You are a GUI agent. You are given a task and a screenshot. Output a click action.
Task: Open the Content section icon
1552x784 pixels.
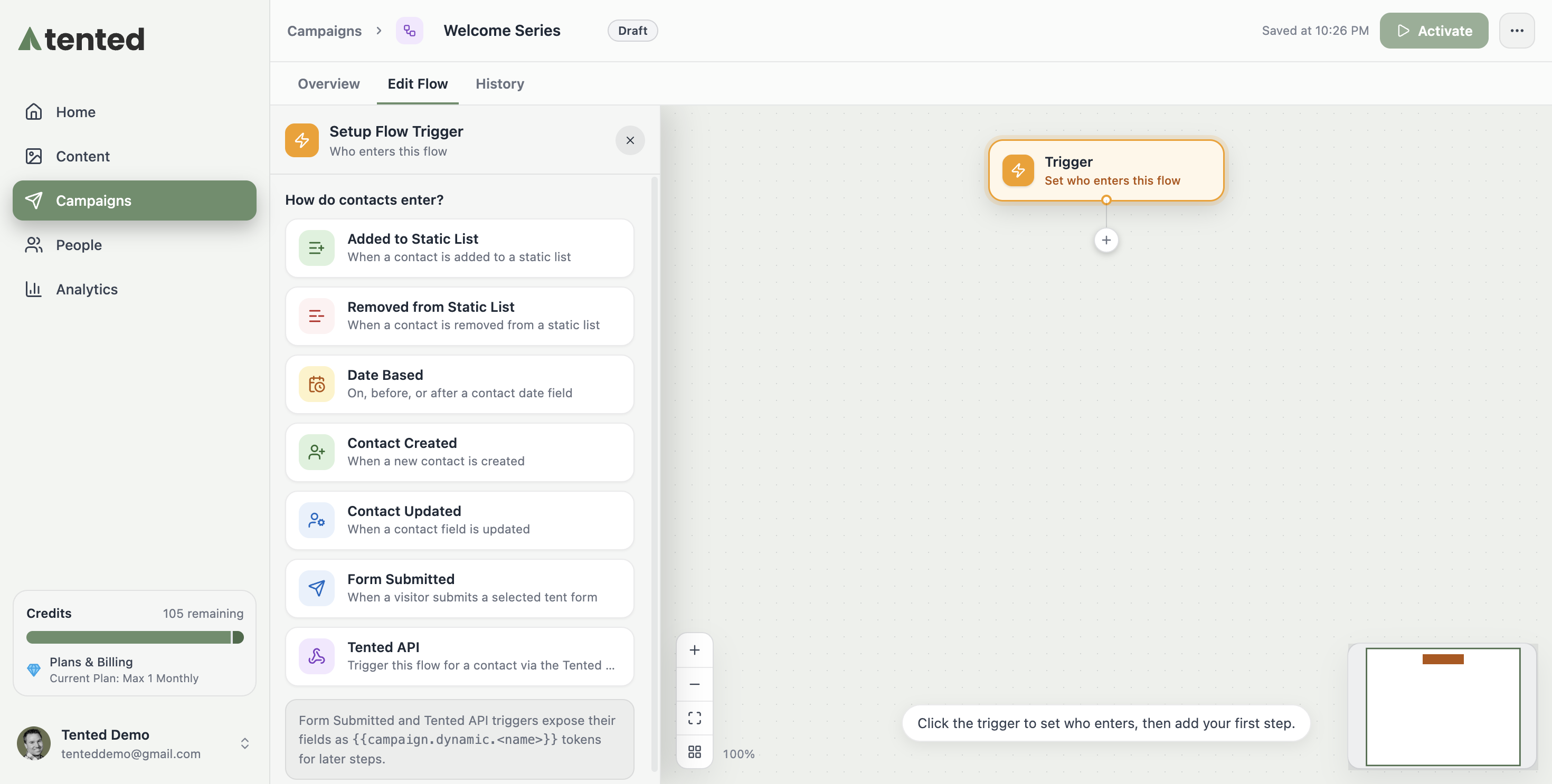(x=34, y=157)
